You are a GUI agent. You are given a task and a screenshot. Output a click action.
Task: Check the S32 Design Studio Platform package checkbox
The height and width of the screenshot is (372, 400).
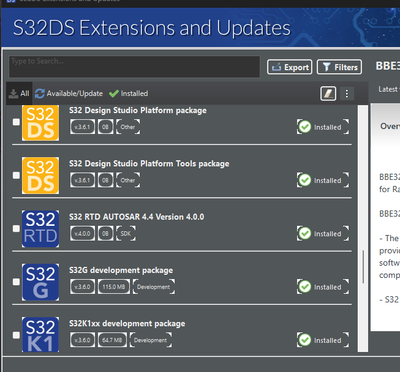tap(16, 122)
